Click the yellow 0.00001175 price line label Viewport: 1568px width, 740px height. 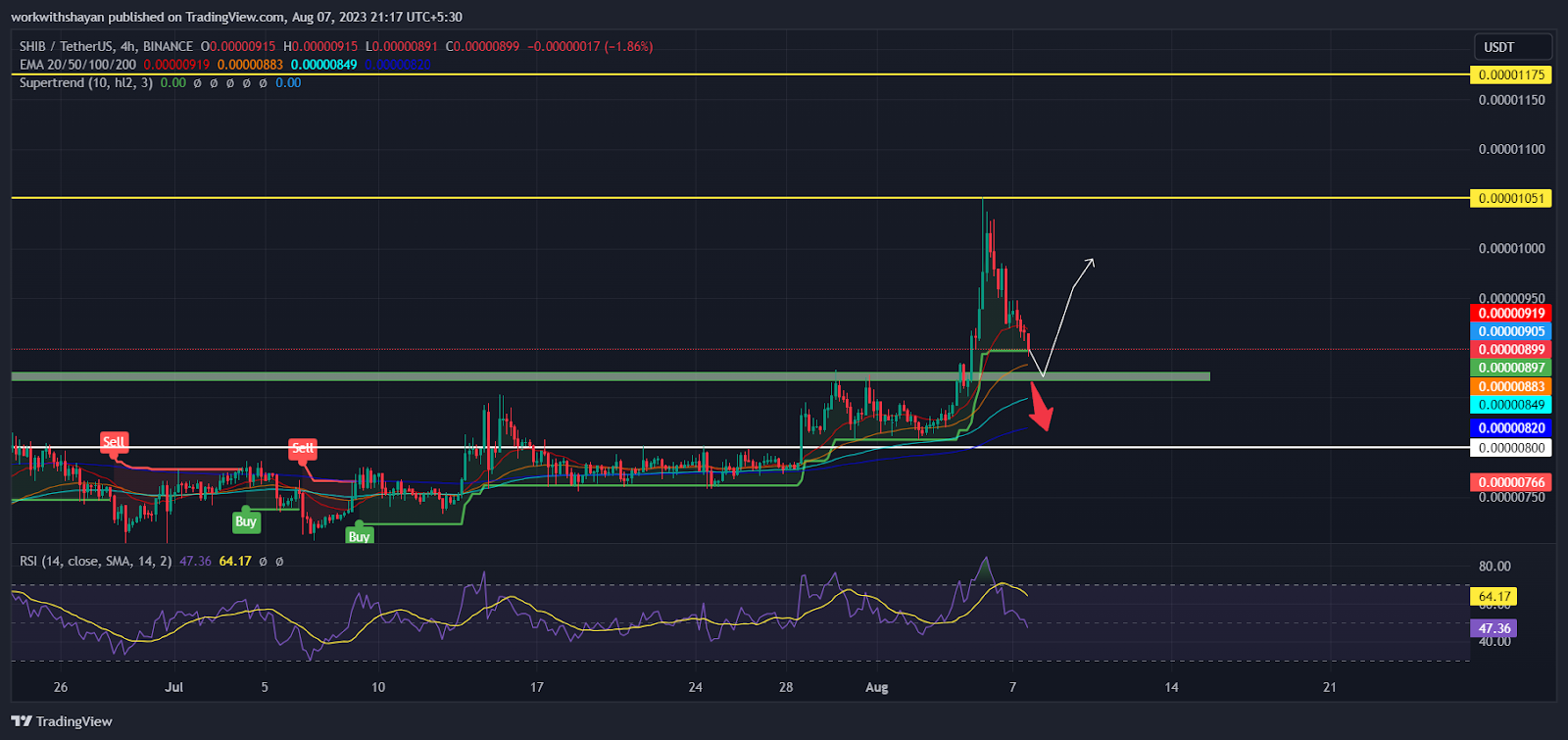[1511, 74]
